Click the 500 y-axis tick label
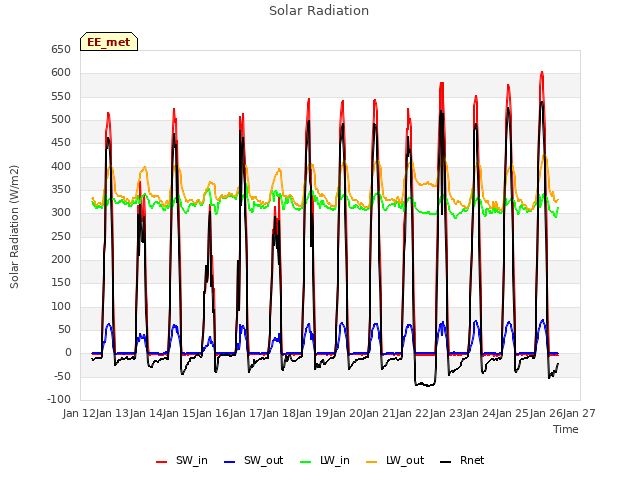This screenshot has height=480, width=640. pyautogui.click(x=61, y=120)
